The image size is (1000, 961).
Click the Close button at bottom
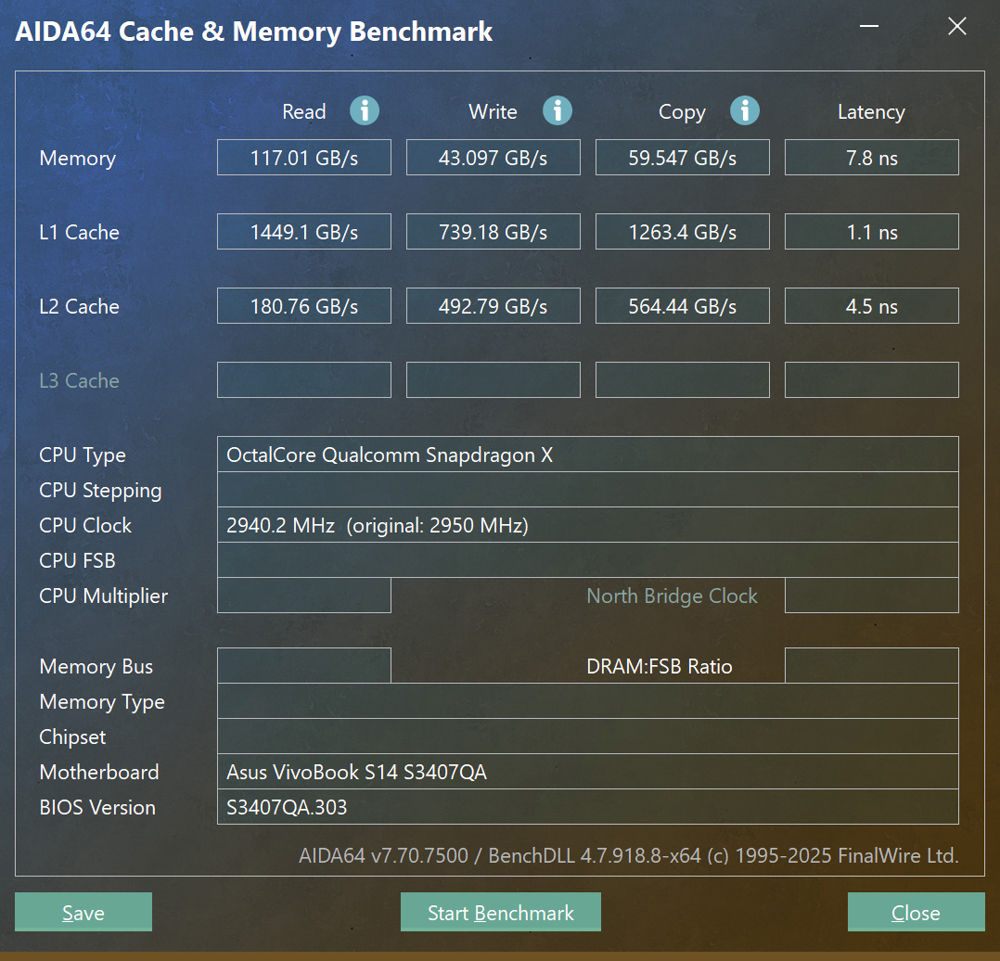pyautogui.click(x=916, y=912)
